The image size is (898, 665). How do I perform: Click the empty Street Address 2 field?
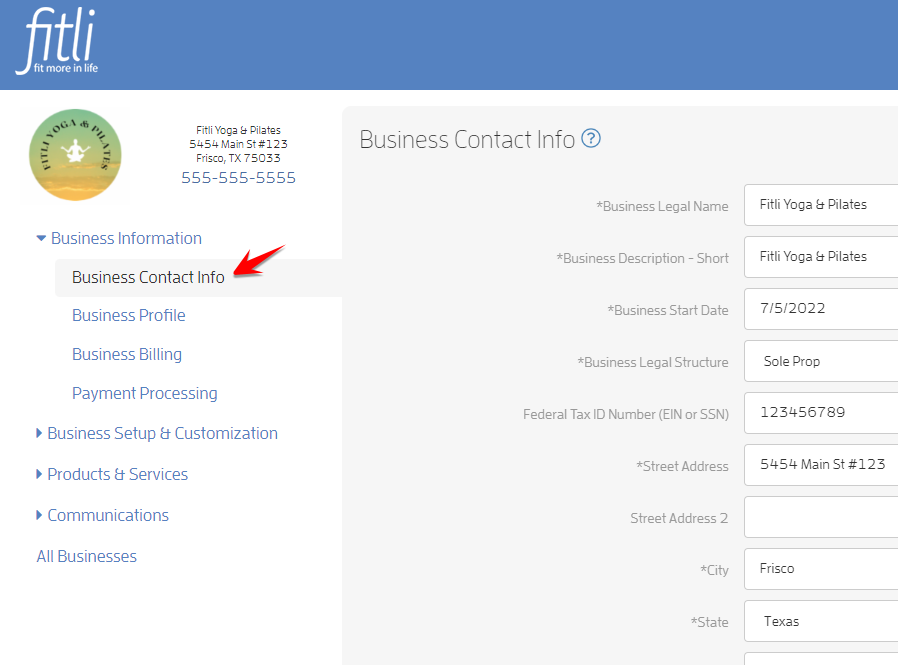(x=821, y=517)
